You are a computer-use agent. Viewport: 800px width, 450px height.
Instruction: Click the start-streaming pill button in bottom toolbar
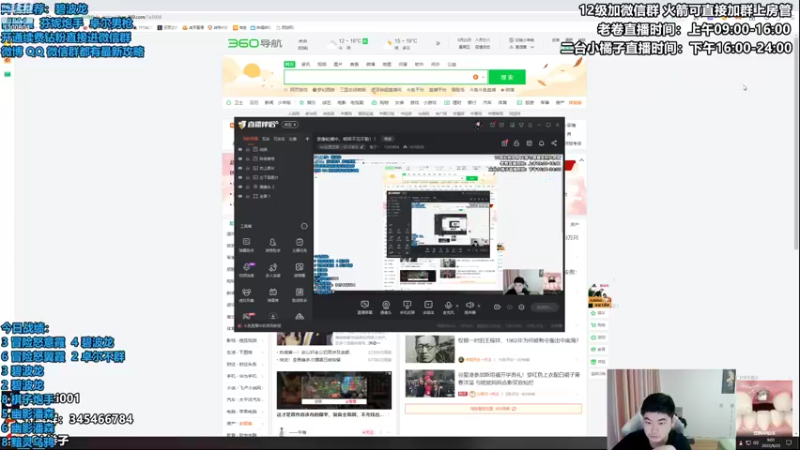[544, 307]
